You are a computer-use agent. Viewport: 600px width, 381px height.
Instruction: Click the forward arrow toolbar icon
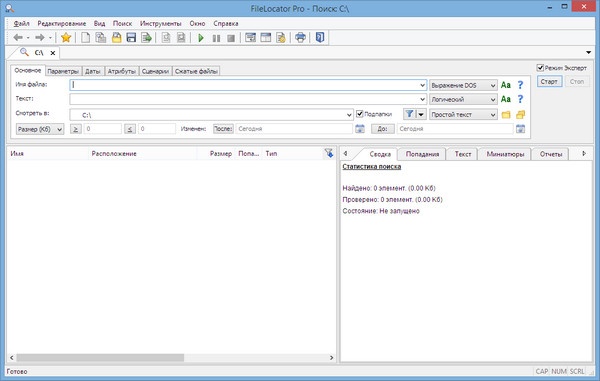[x=39, y=37]
